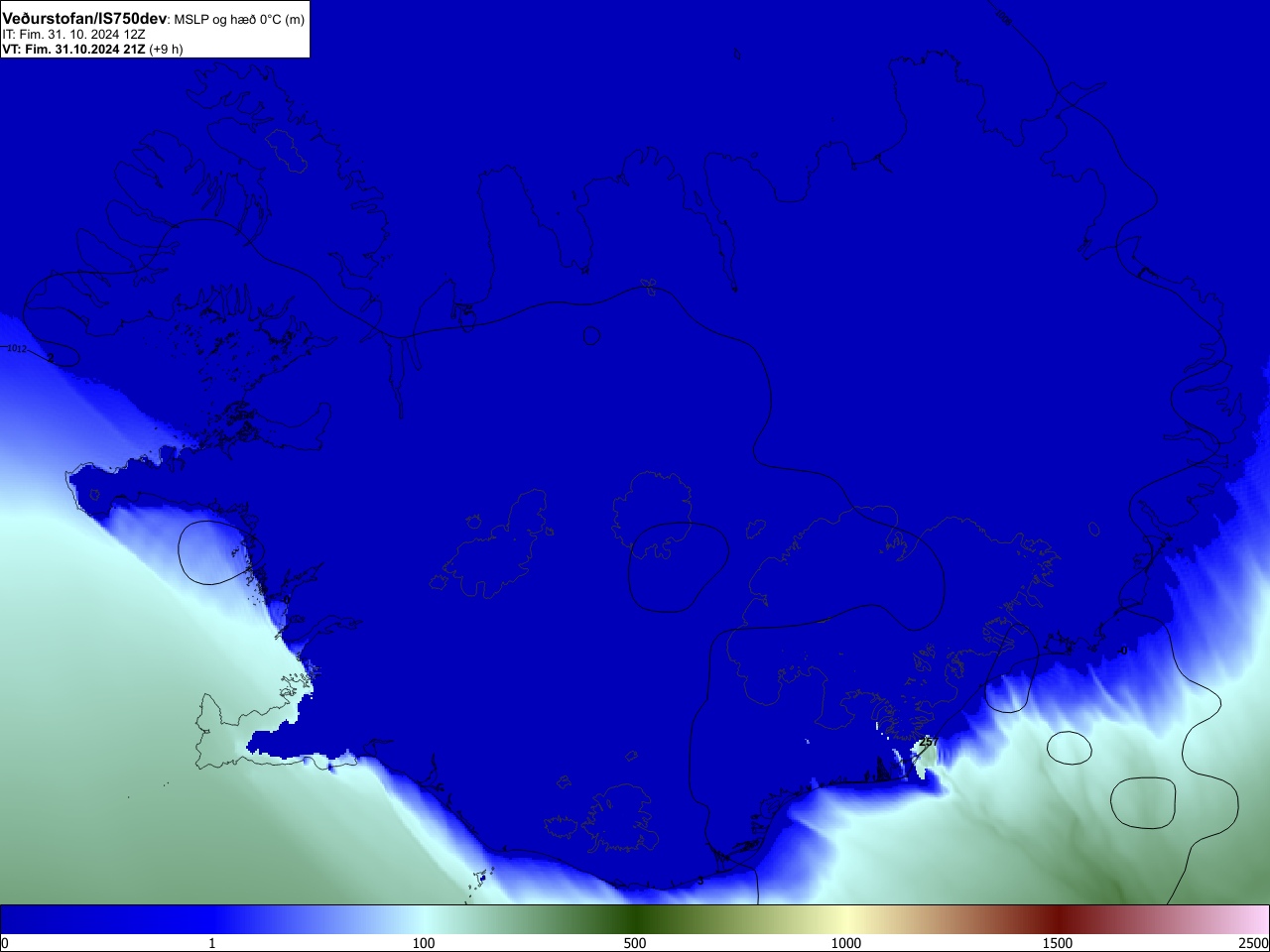Click the dark red color above 1500
Viewport: 1270px width, 952px height.
pos(1058,919)
